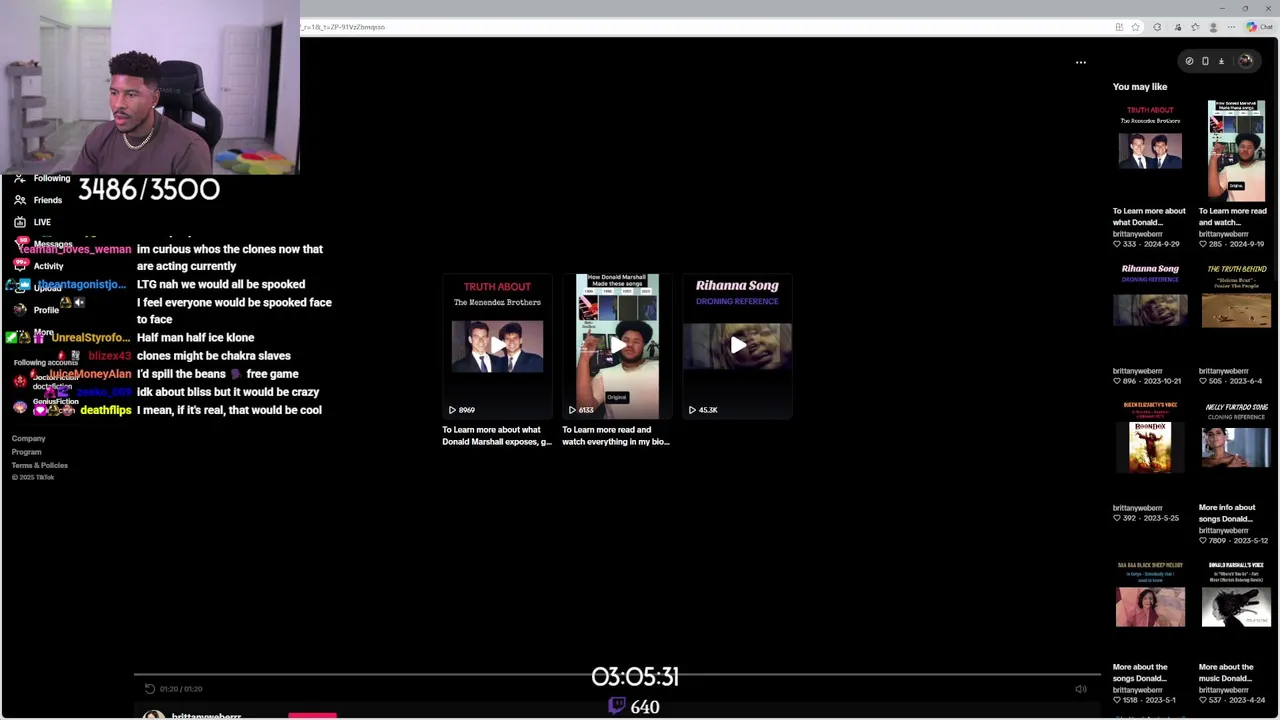1280x720 pixels.
Task: Open Donald Marshall songs thumbnail in You may like
Action: point(1236,150)
